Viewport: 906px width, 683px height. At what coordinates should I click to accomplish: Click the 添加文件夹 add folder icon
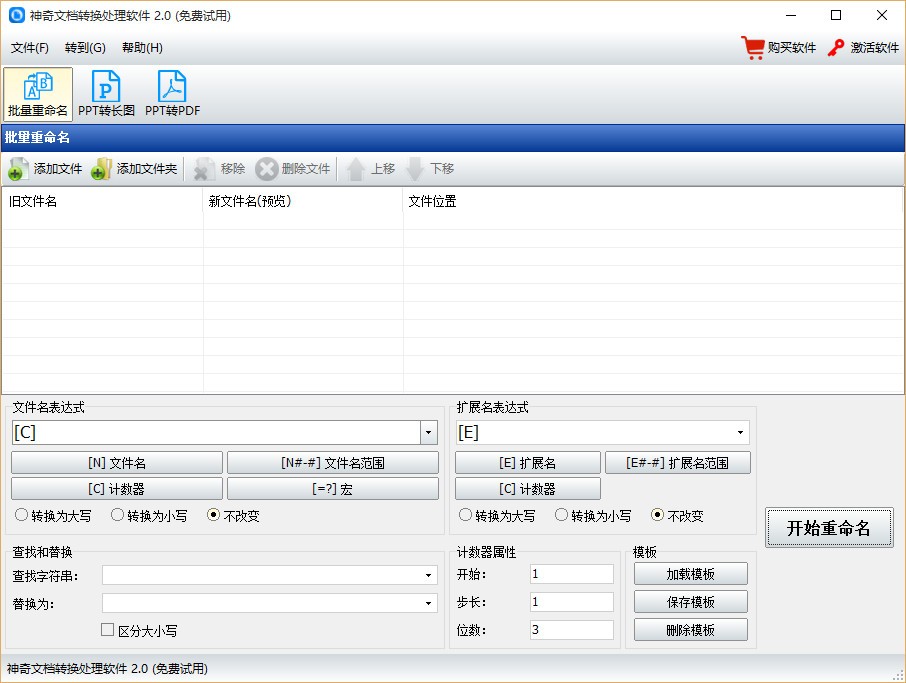point(101,169)
